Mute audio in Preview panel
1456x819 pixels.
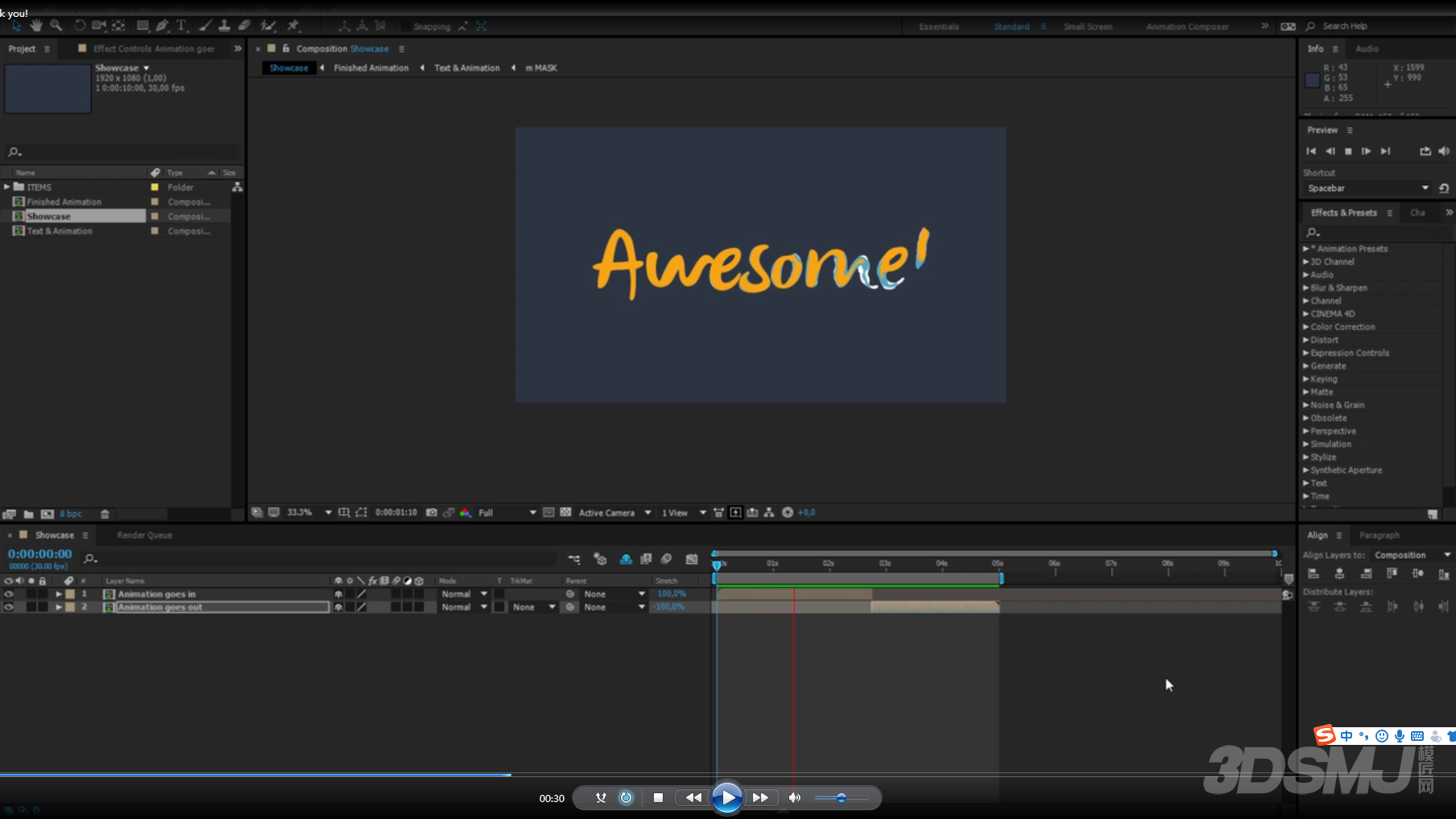1444,151
